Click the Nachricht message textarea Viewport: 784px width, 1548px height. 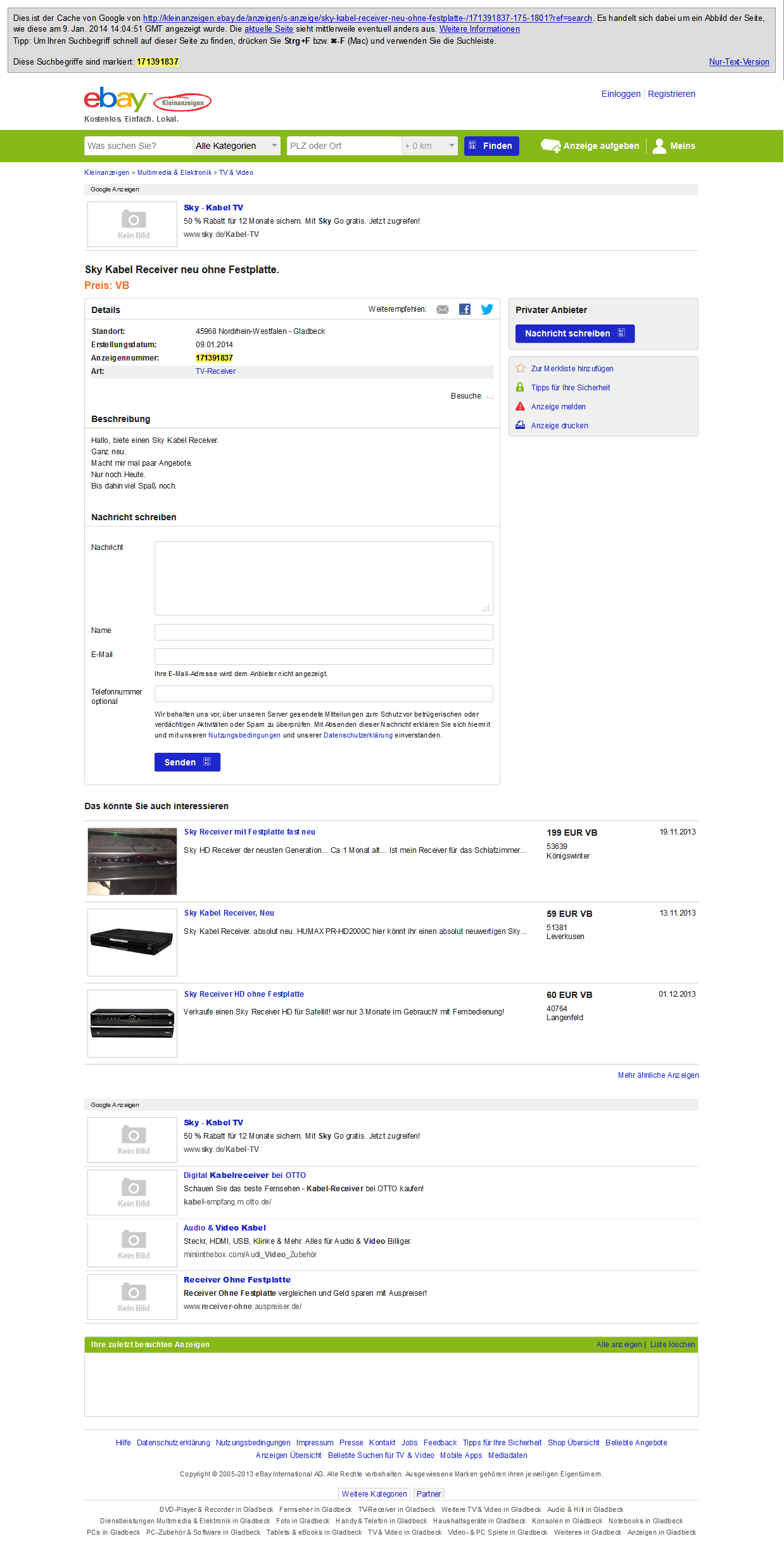[324, 578]
